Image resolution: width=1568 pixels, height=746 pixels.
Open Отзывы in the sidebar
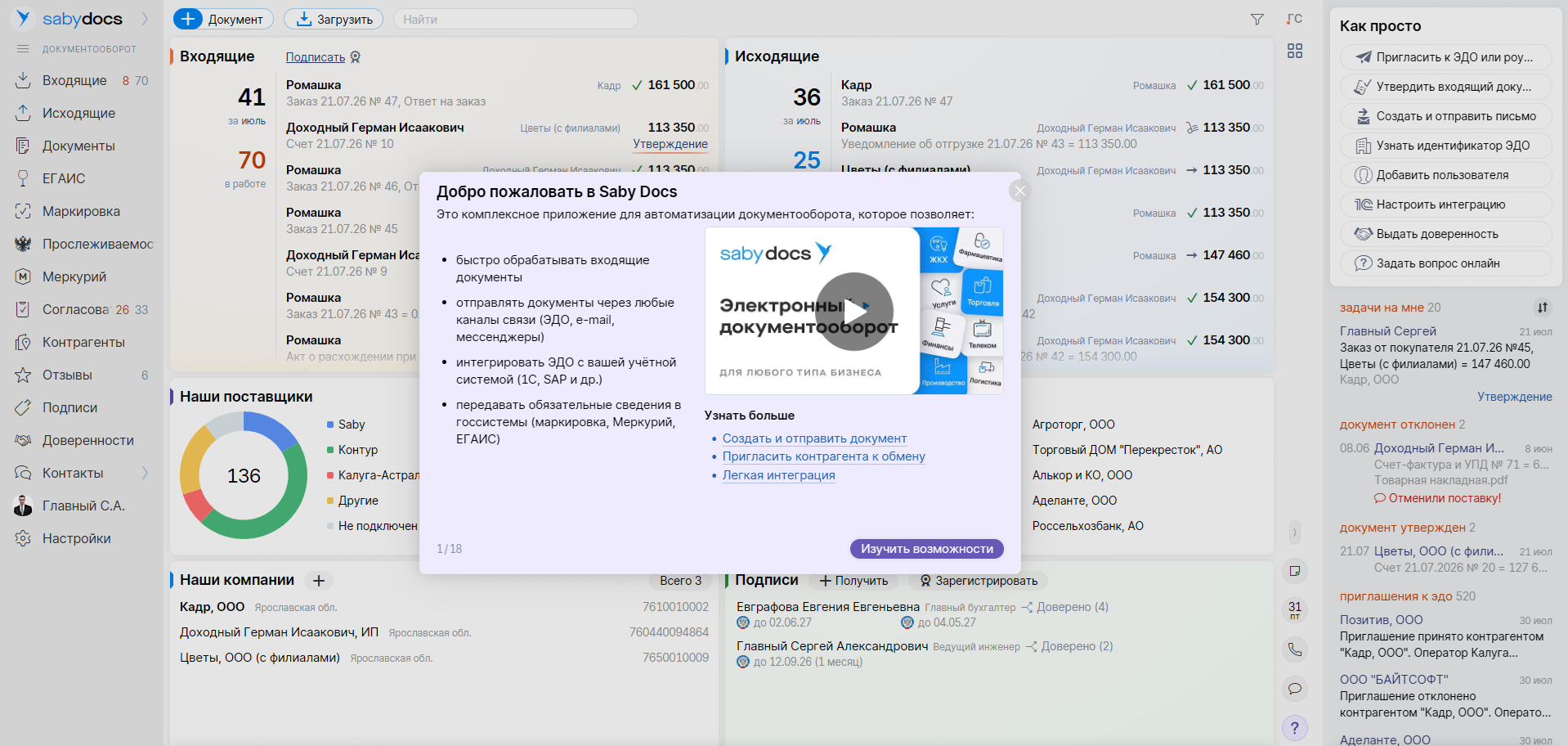67,375
